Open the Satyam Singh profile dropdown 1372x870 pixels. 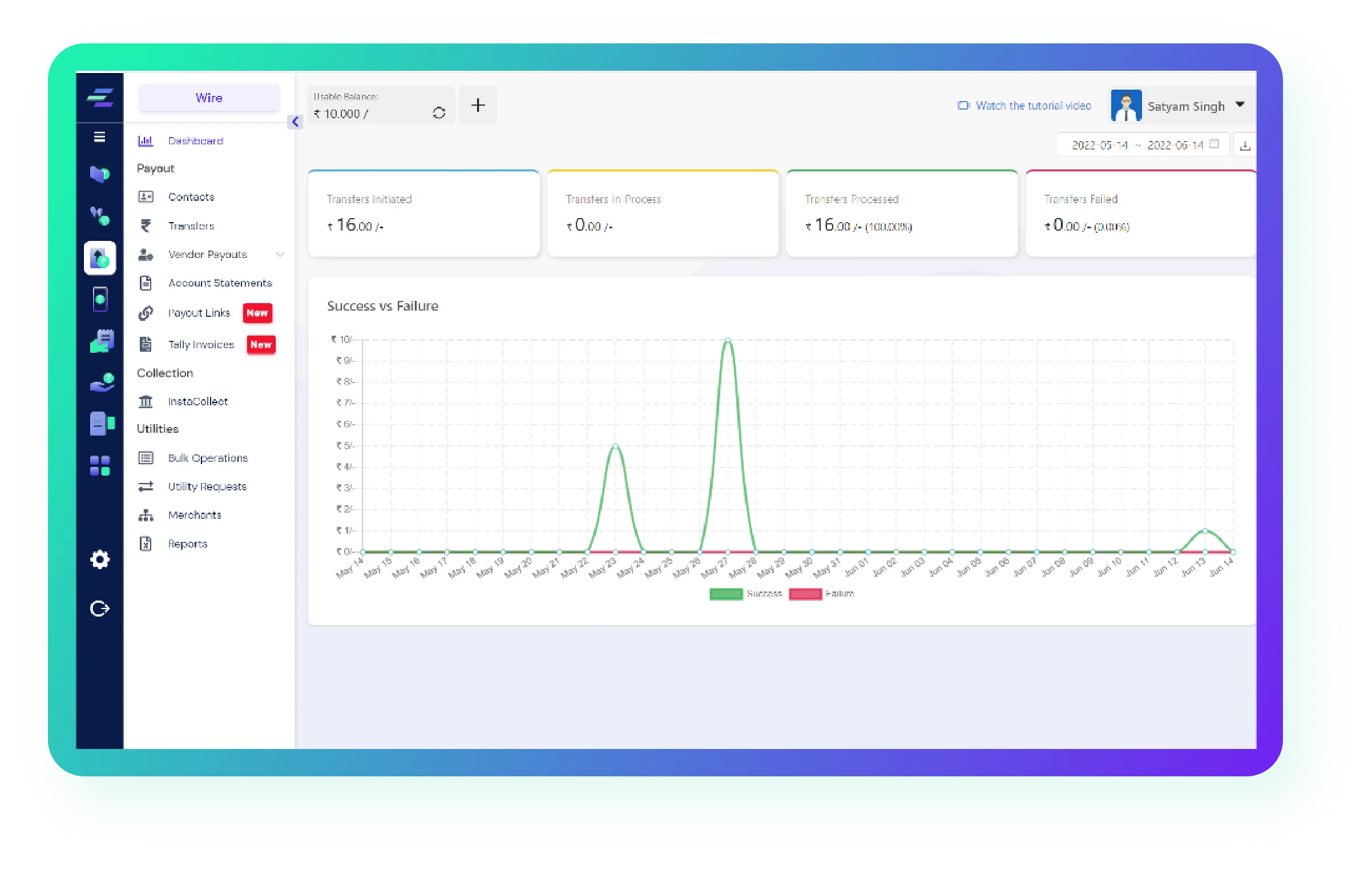(1240, 105)
